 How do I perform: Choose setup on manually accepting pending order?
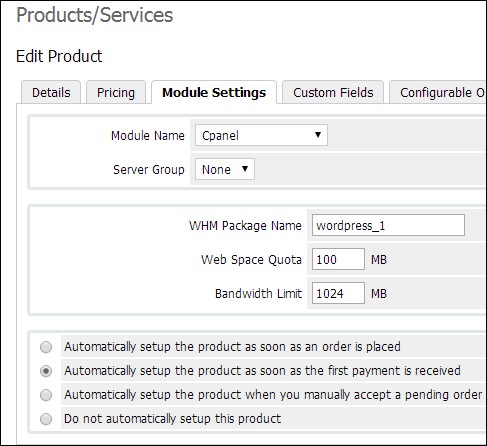click(46, 395)
